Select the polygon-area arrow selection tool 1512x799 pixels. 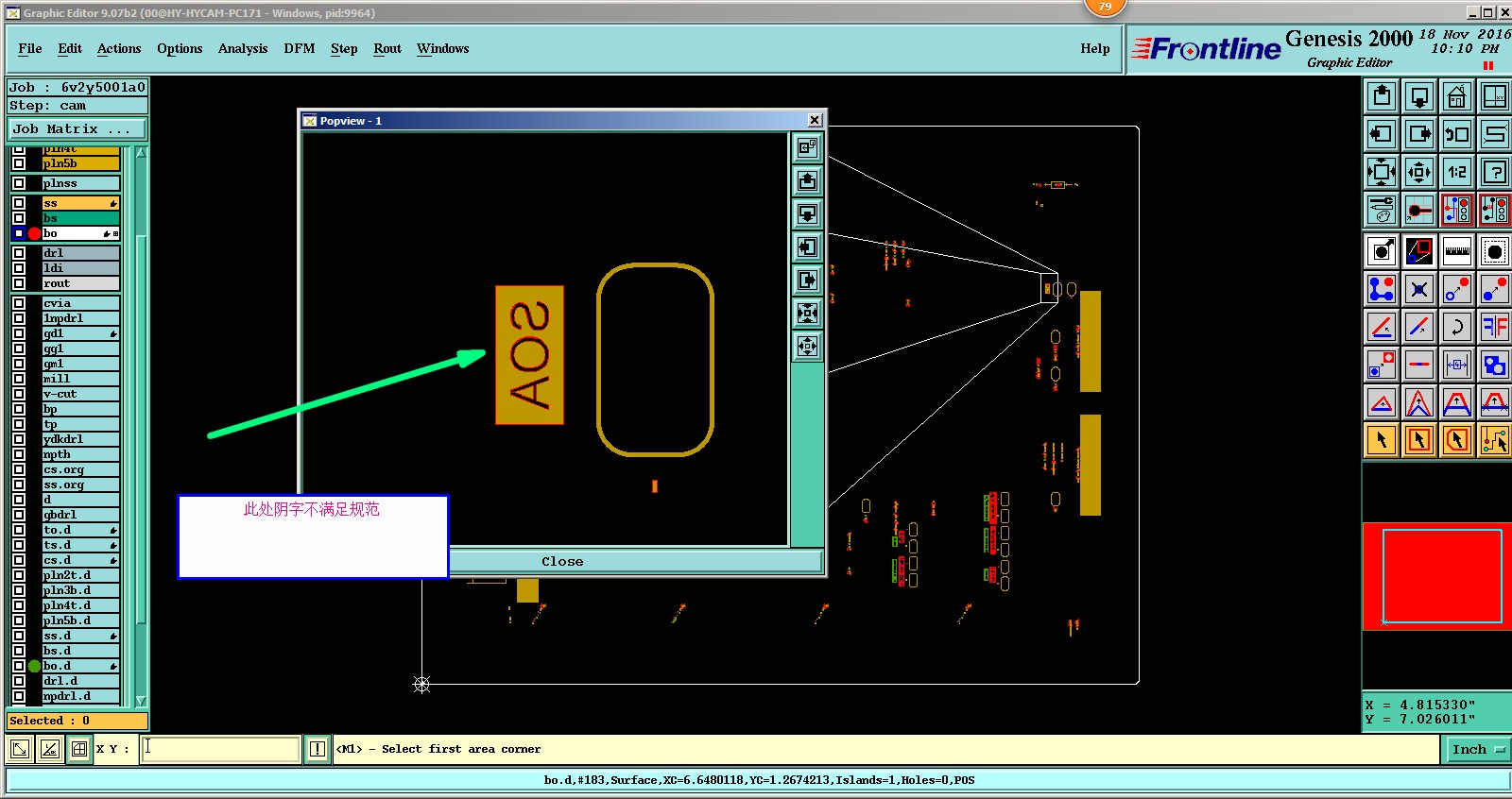pos(1457,439)
